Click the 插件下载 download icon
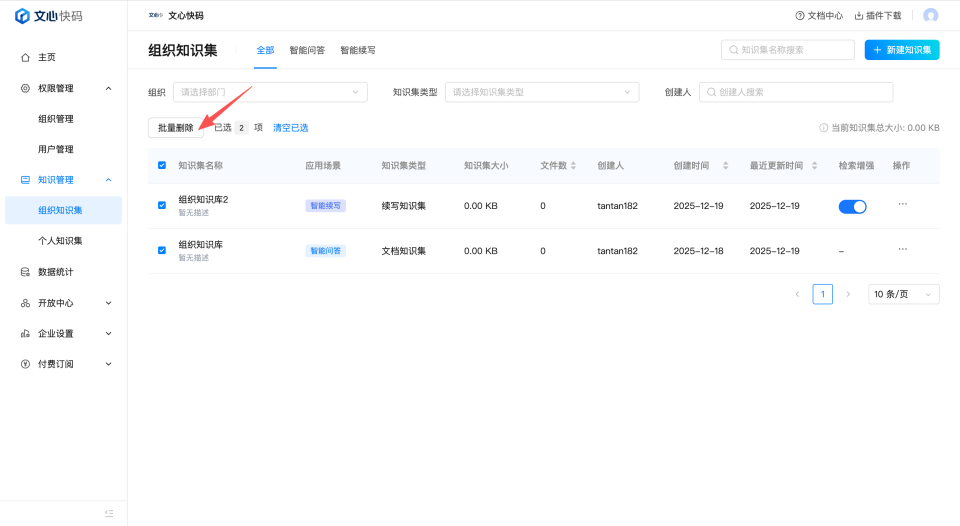Image resolution: width=960 pixels, height=526 pixels. 859,16
